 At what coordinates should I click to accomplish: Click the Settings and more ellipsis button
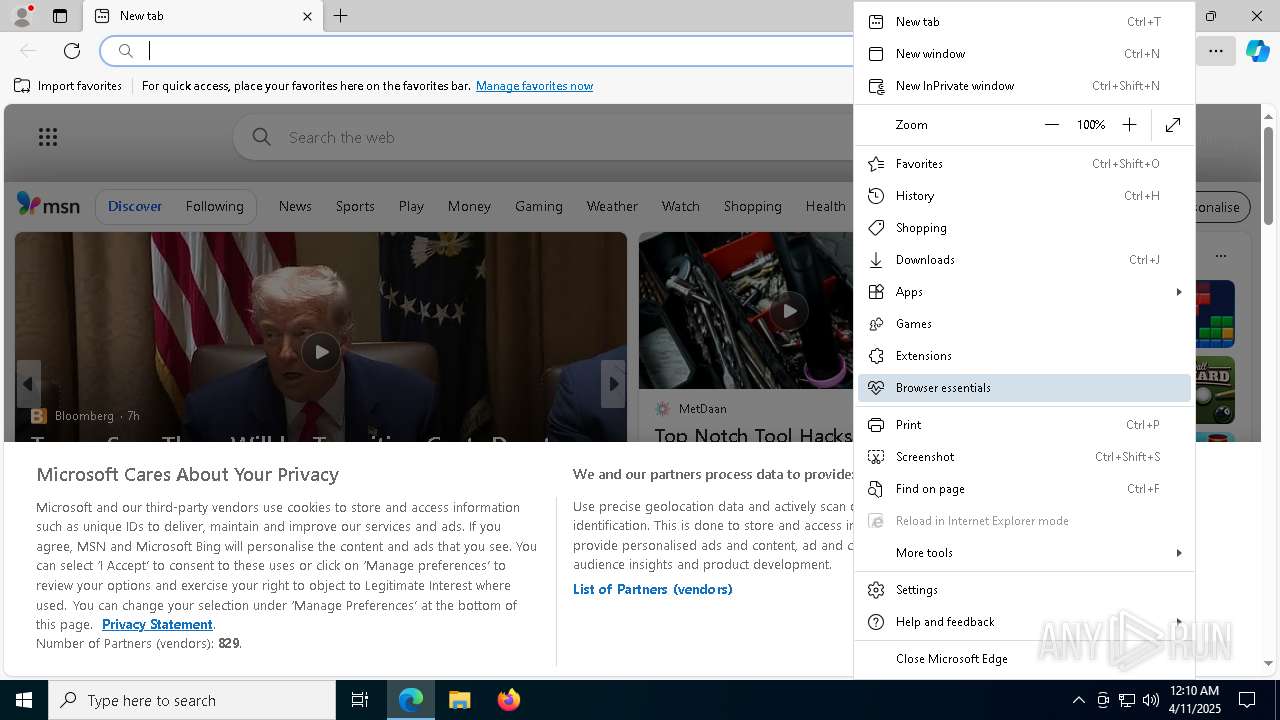point(1215,50)
